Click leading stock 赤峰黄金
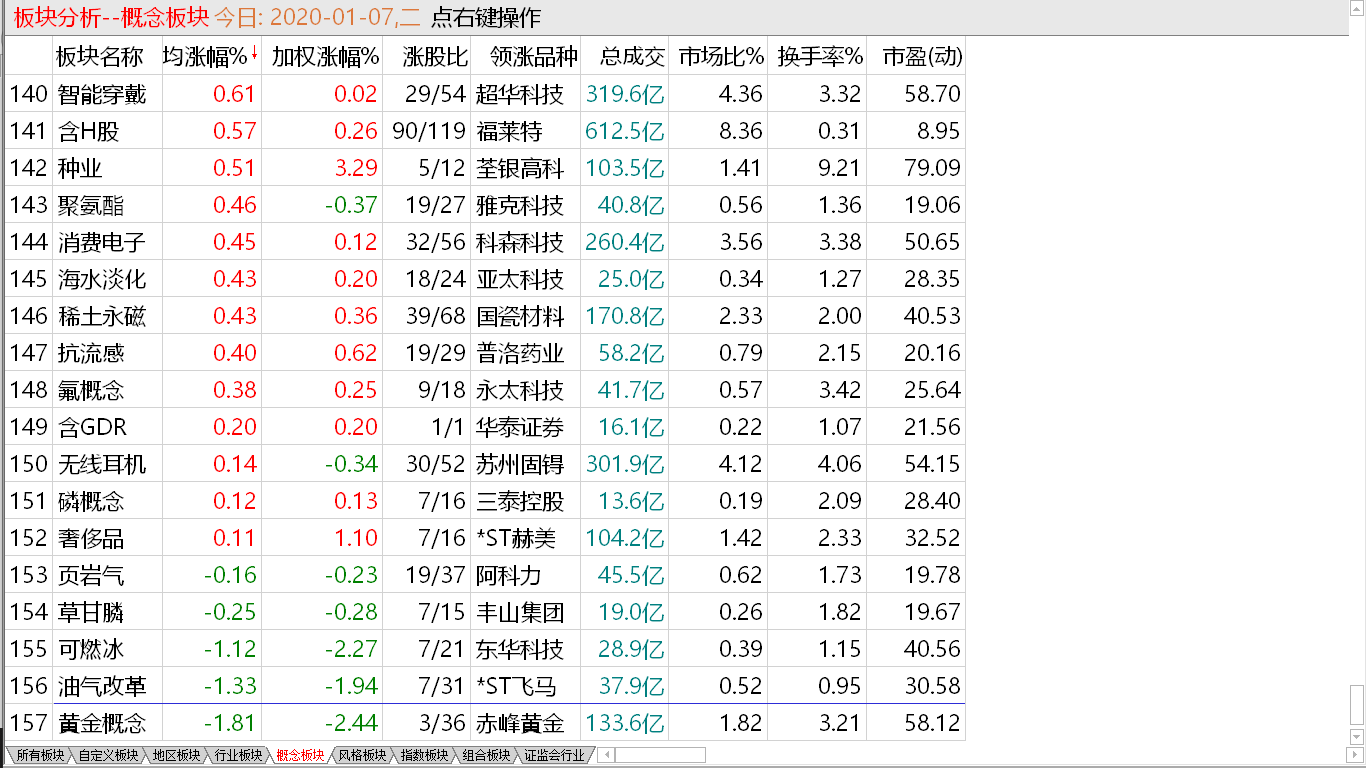 tap(520, 723)
